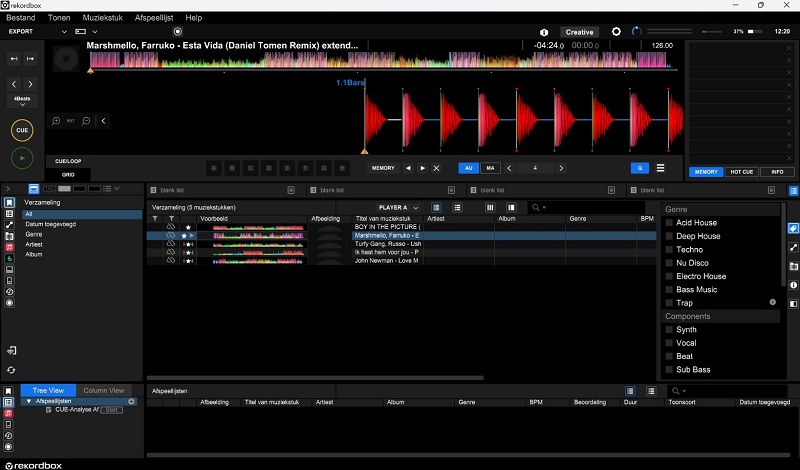This screenshot has width=800, height=470.
Task: Click the Creative plan button
Action: point(579,32)
